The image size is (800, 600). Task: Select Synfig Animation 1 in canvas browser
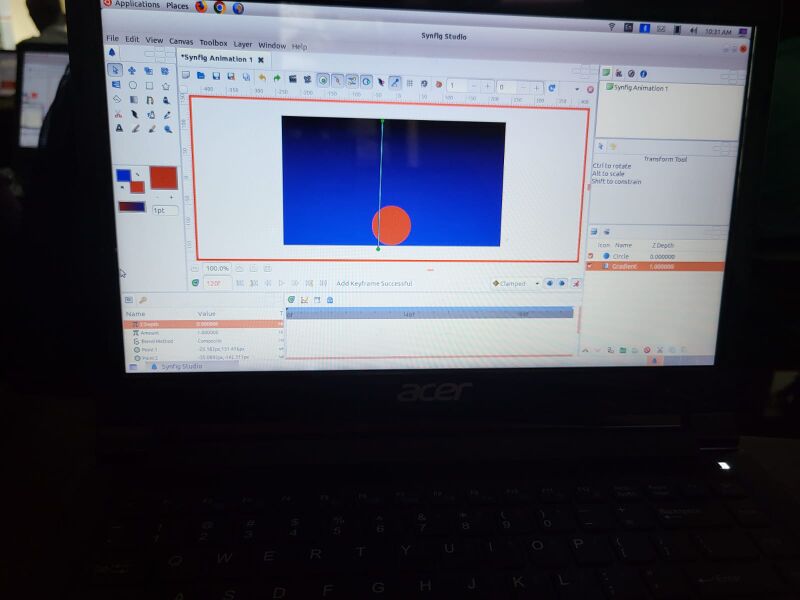pos(640,88)
